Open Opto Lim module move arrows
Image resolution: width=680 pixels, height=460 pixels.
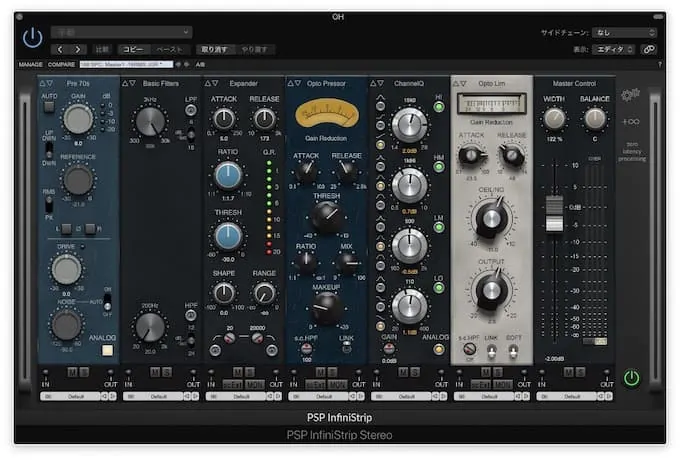pyautogui.click(x=460, y=83)
